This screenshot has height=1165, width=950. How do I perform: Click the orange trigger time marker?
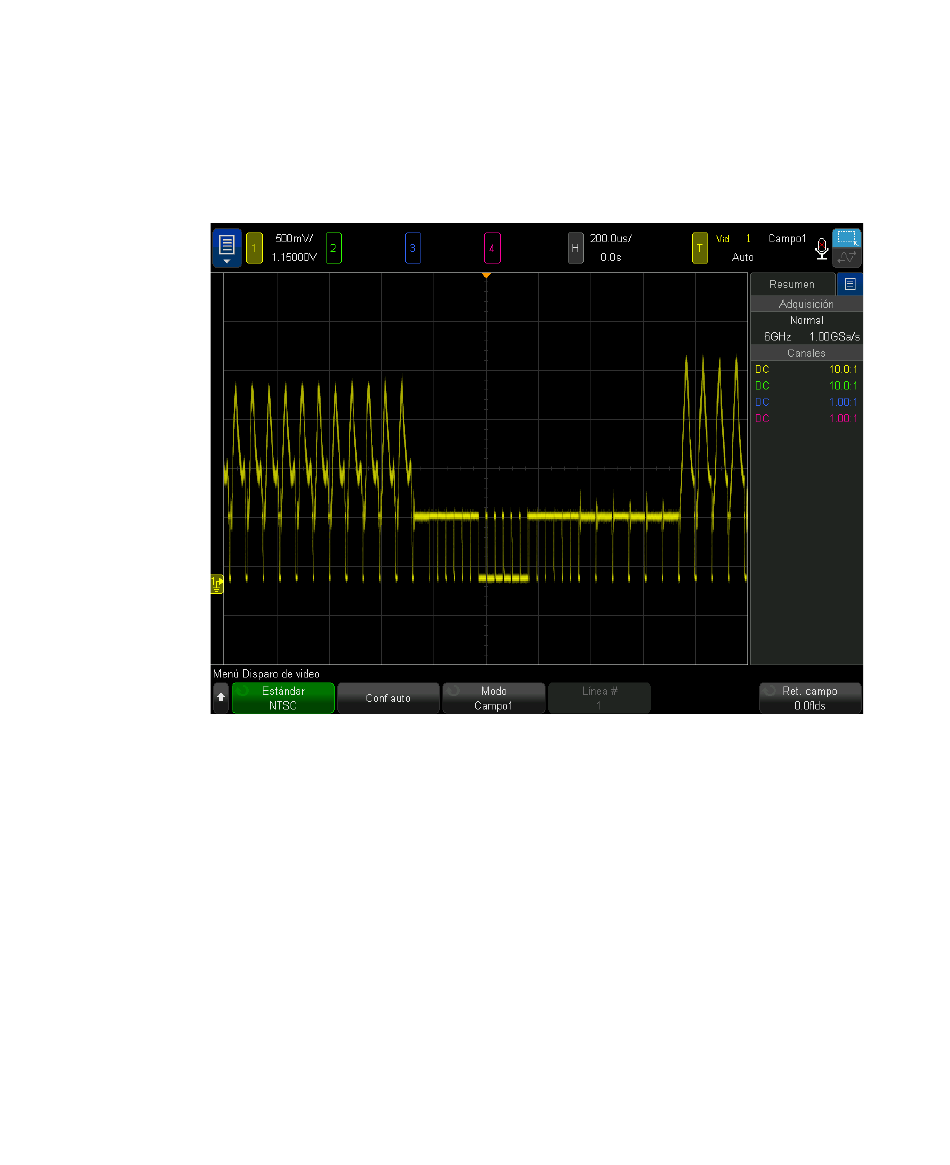click(x=487, y=276)
